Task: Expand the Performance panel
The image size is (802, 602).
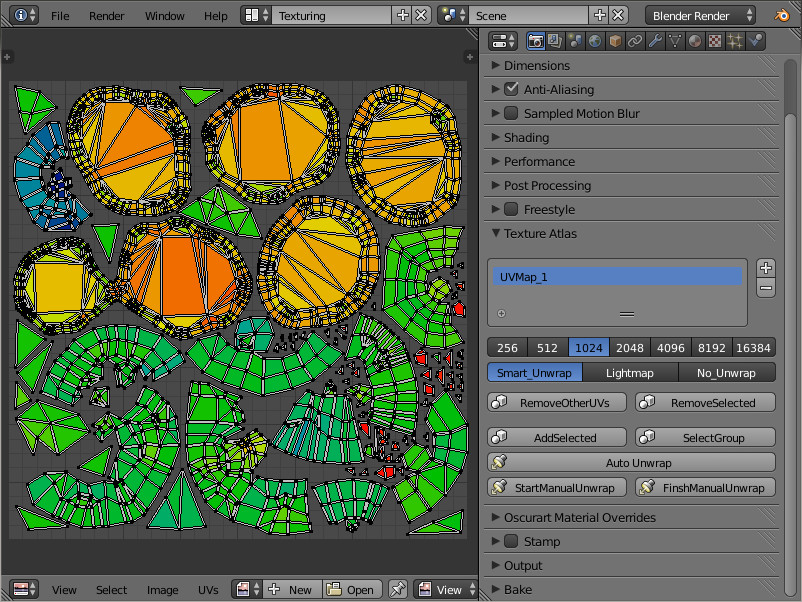Action: (x=538, y=161)
